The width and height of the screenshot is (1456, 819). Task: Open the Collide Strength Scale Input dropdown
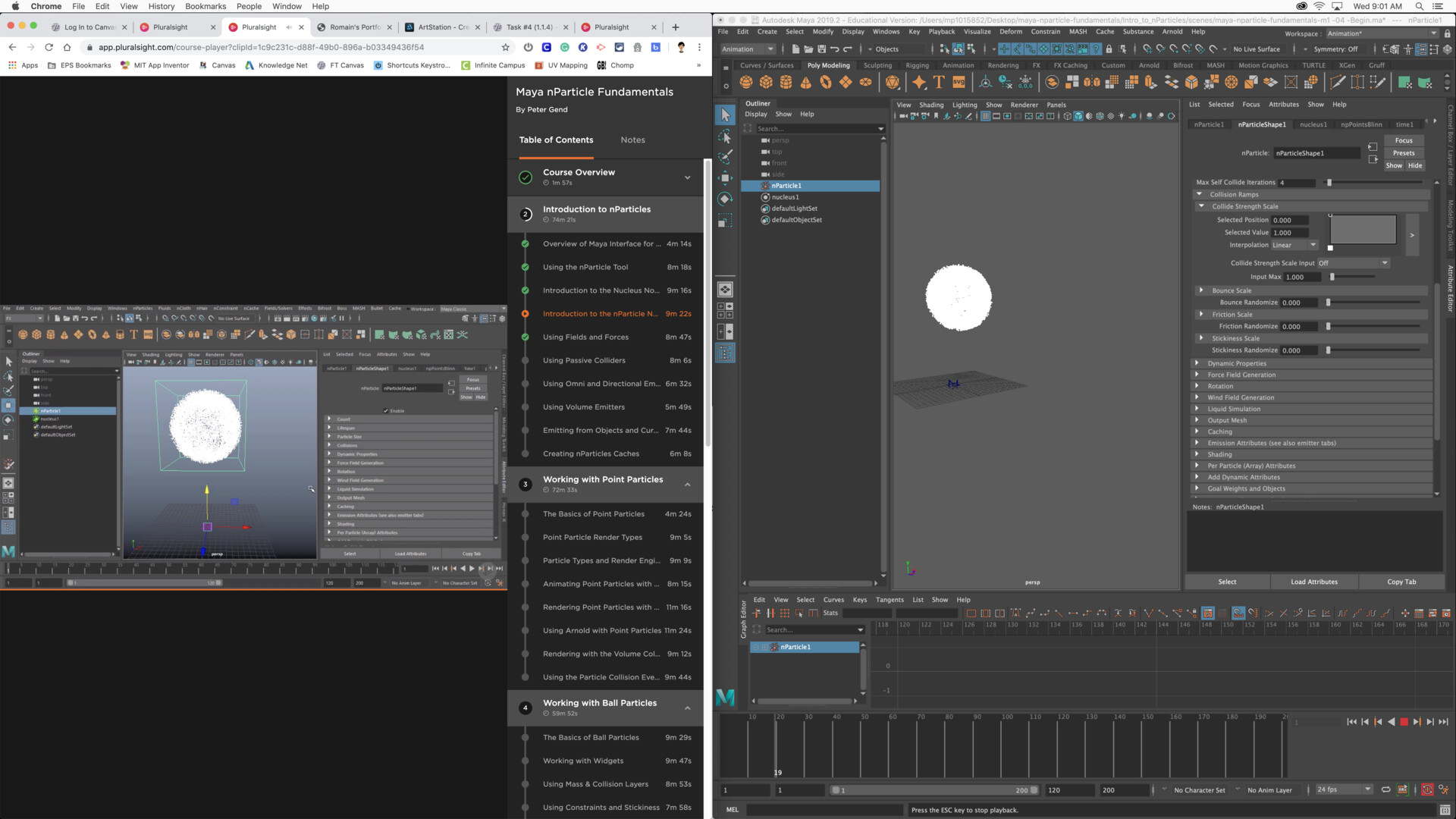(1354, 263)
